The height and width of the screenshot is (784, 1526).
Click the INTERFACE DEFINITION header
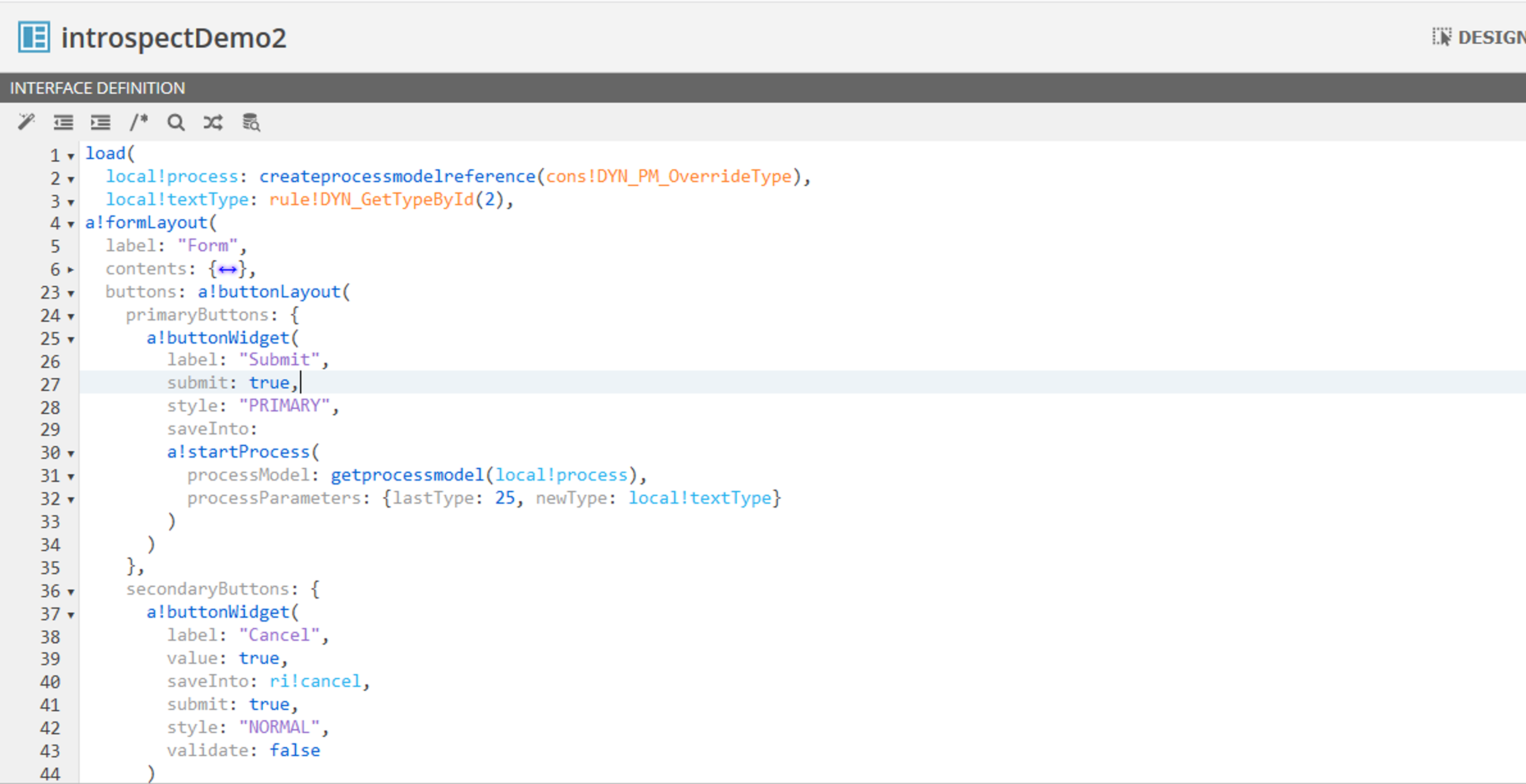(98, 88)
